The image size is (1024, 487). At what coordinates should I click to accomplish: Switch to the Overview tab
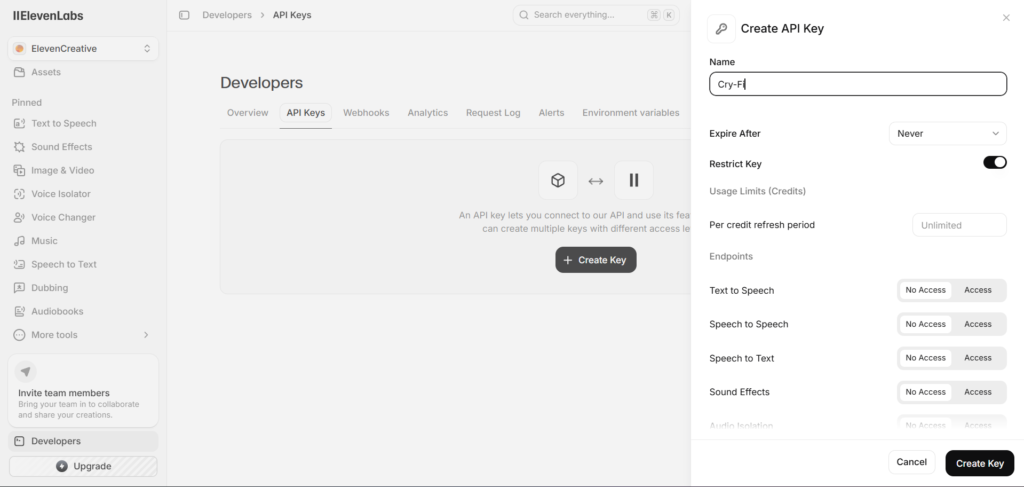click(248, 113)
